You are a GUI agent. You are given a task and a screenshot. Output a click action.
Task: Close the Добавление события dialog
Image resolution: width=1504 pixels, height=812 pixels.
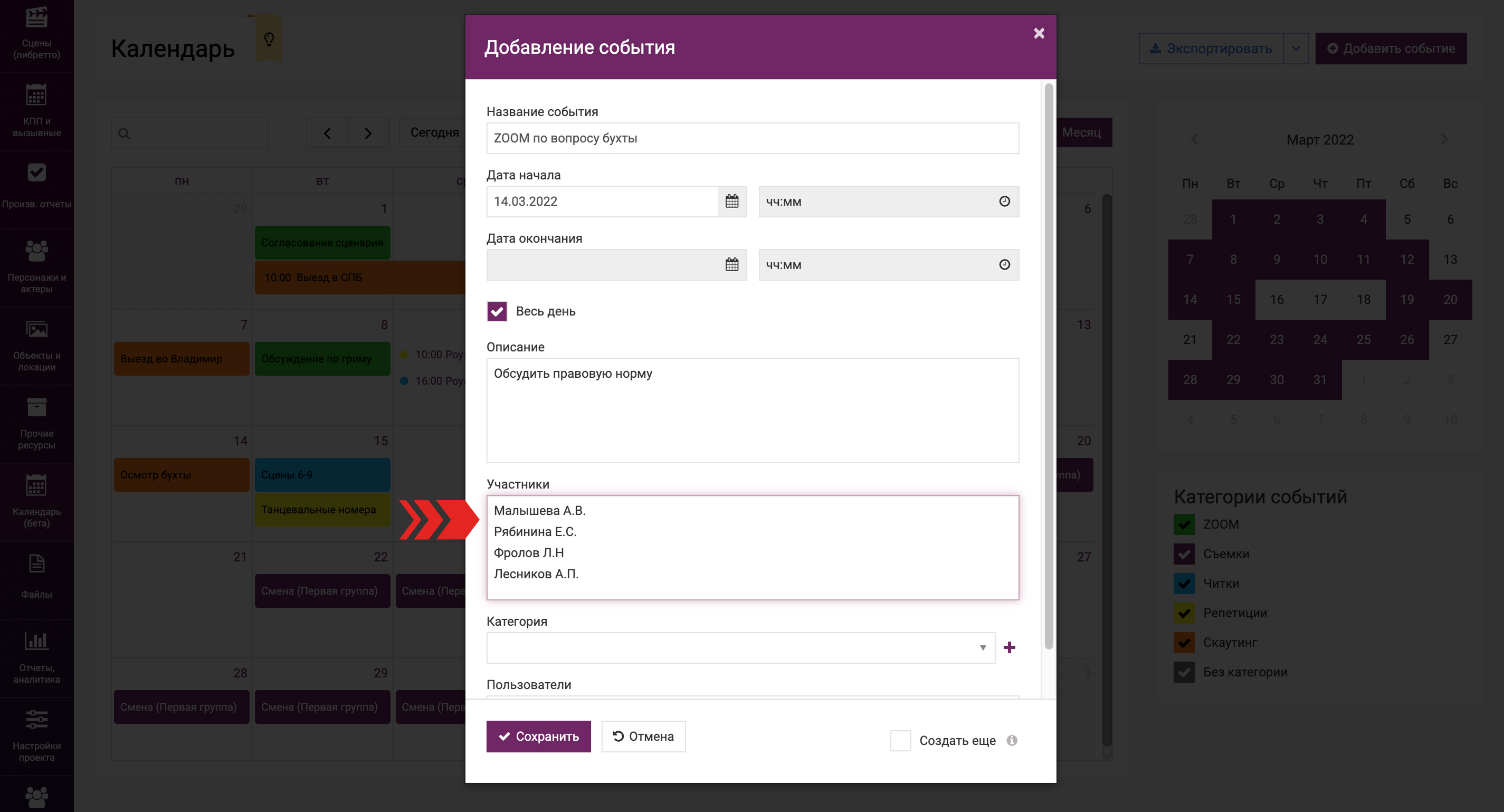1039,33
